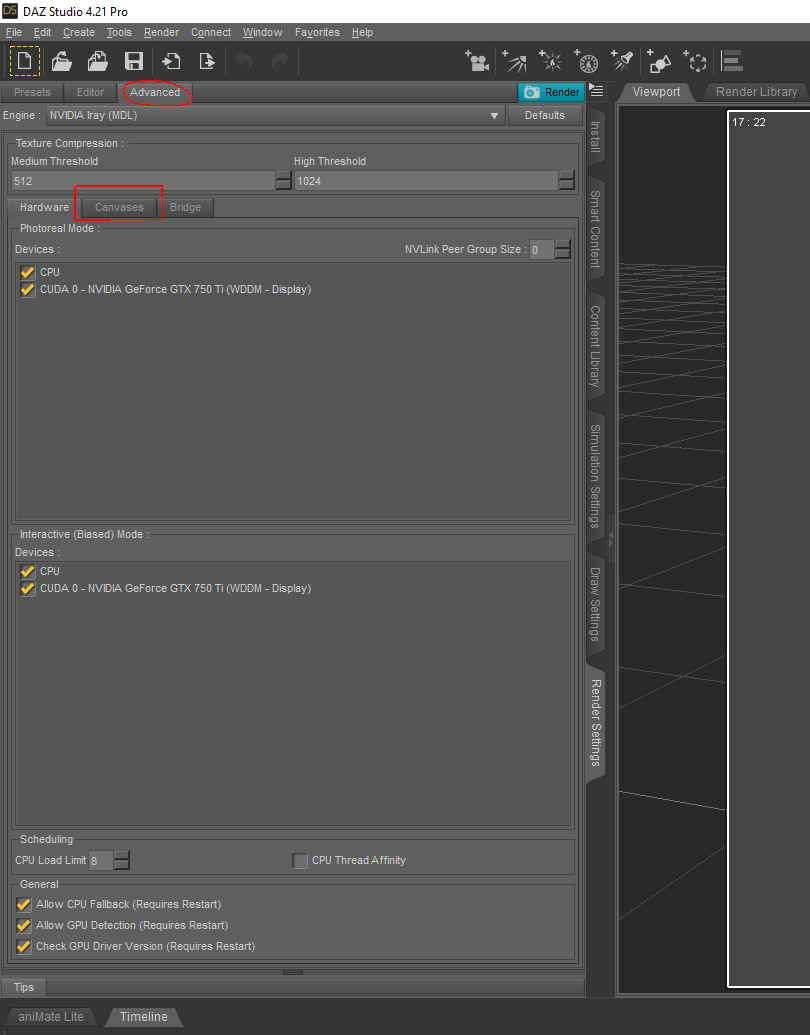This screenshot has height=1035, width=810.
Task: Click the Merge file folder icon
Action: tap(98, 61)
